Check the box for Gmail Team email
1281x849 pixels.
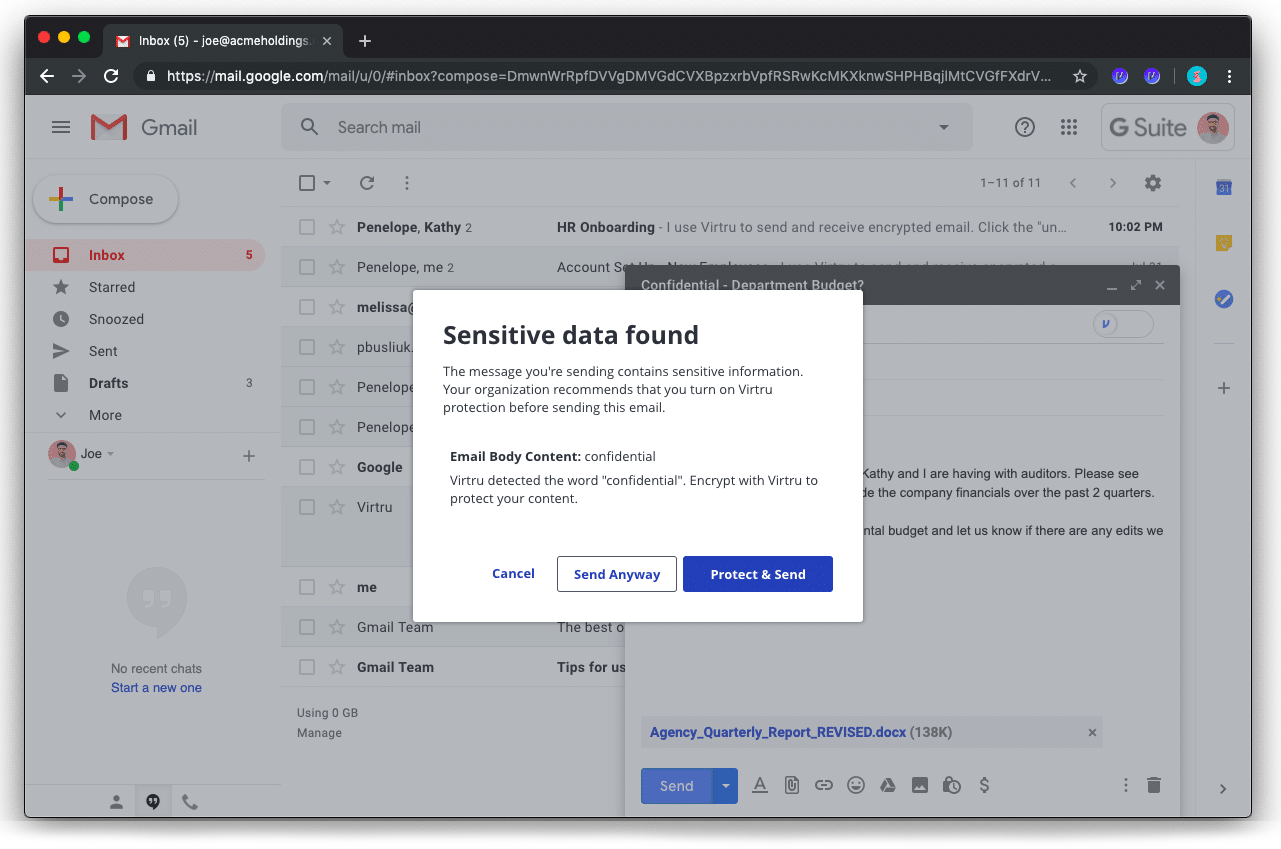point(307,627)
